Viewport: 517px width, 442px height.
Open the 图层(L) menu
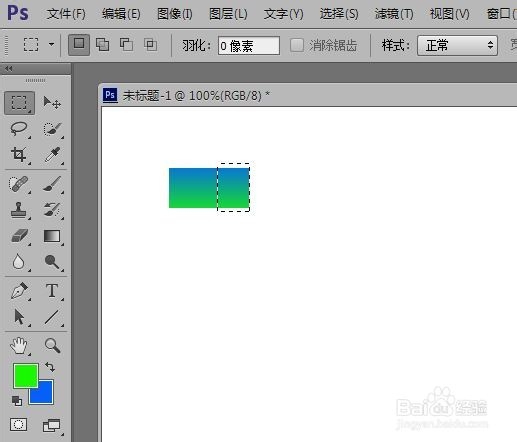click(228, 14)
